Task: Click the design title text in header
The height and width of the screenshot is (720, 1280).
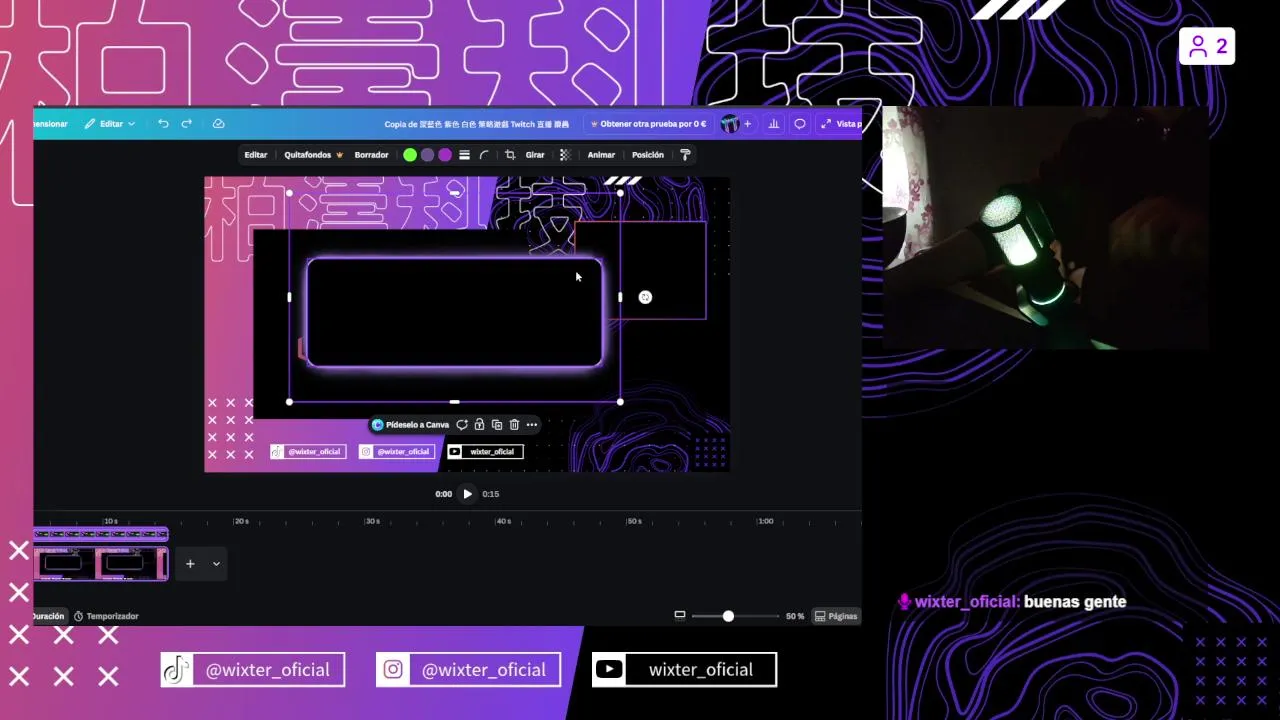Action: [477, 124]
